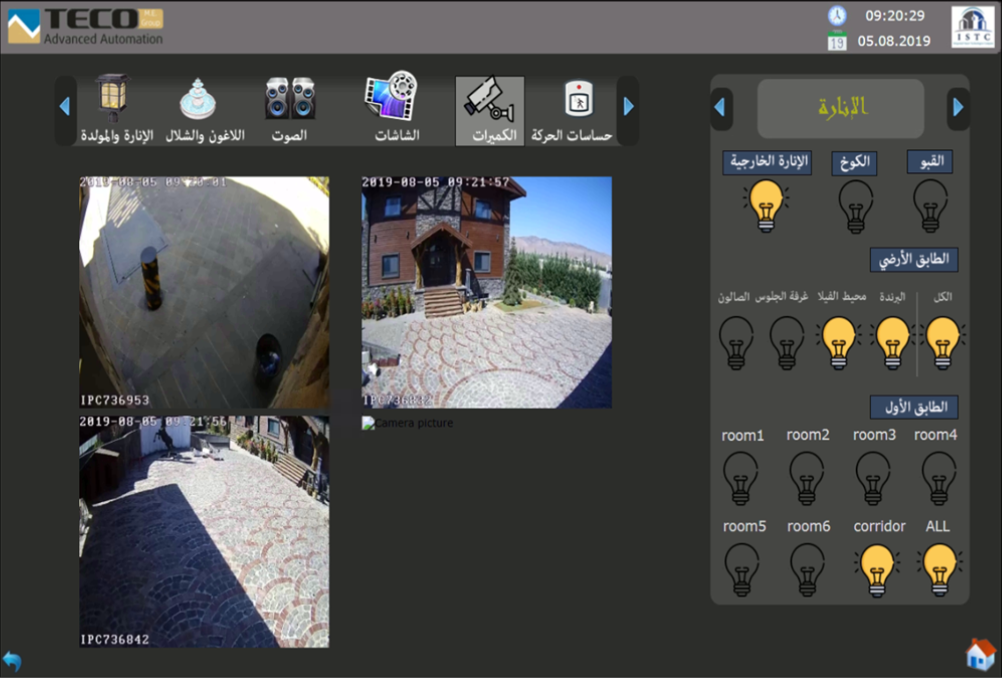1002x678 pixels.
Task: Open the front house camera feed
Action: click(x=486, y=292)
